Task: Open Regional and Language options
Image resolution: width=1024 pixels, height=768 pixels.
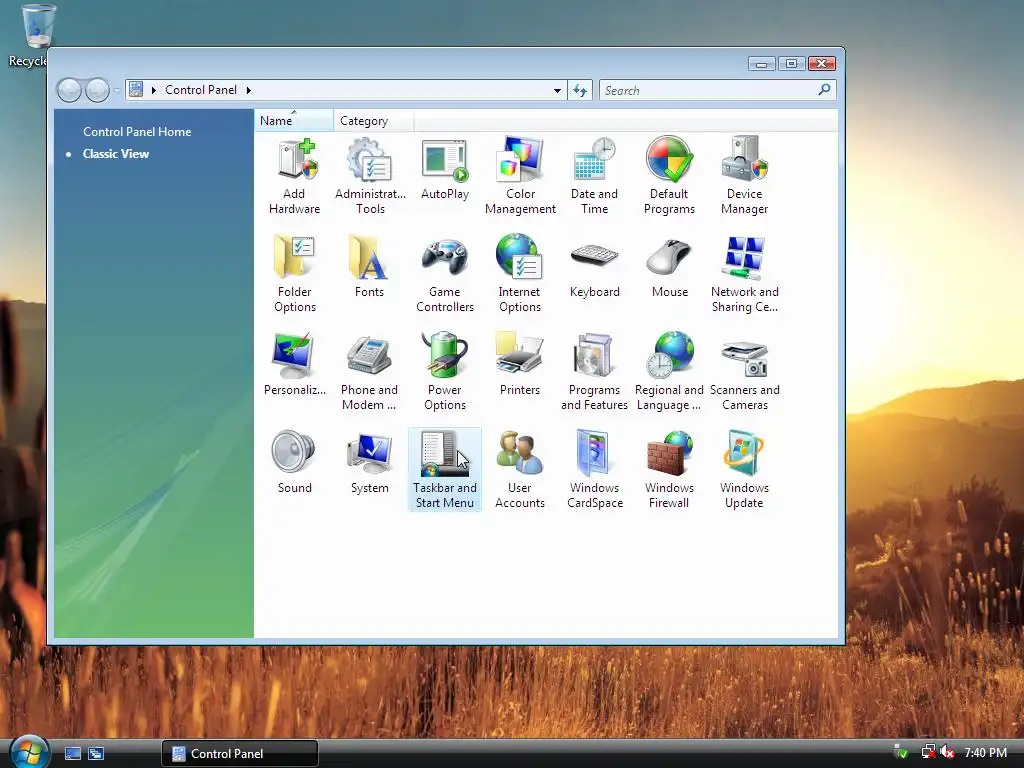Action: click(669, 372)
